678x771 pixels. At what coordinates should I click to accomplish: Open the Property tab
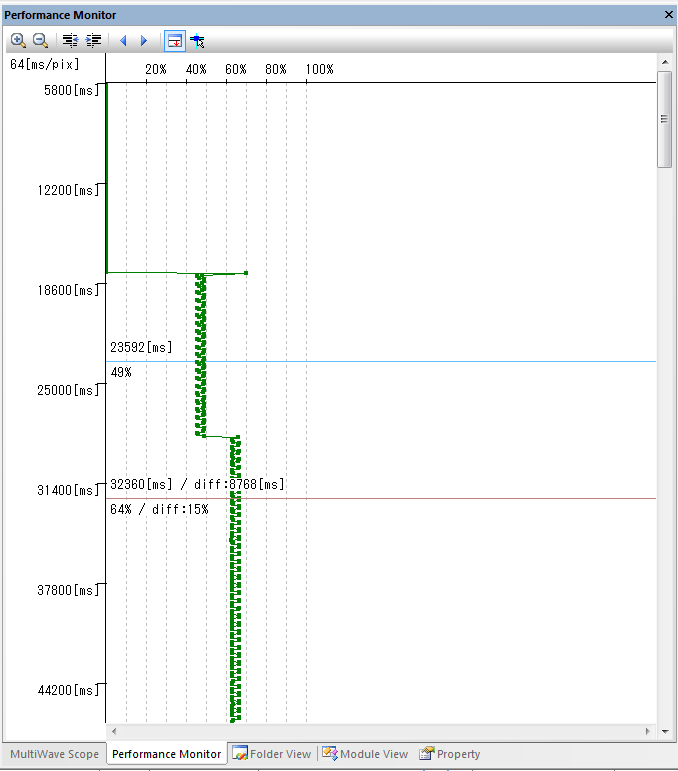(450, 754)
